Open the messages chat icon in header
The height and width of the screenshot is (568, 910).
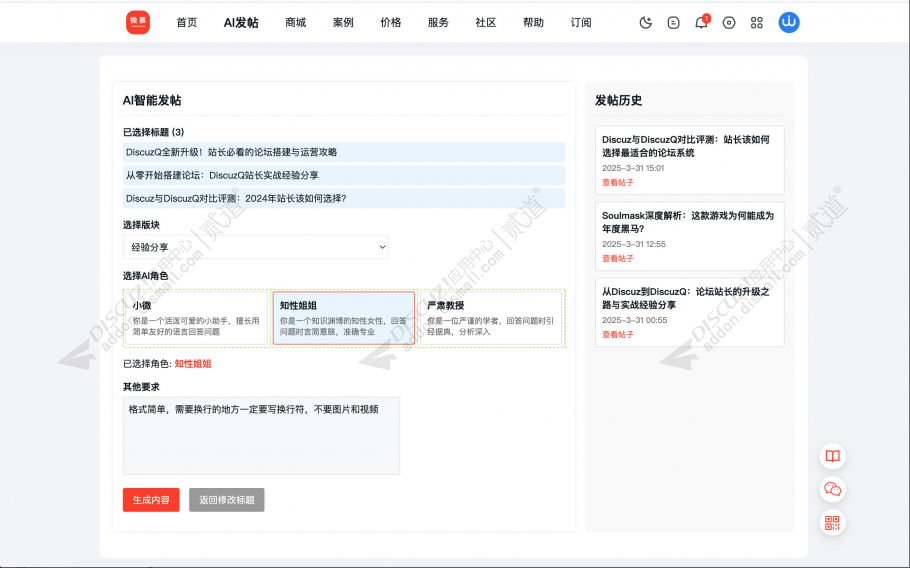(x=673, y=23)
